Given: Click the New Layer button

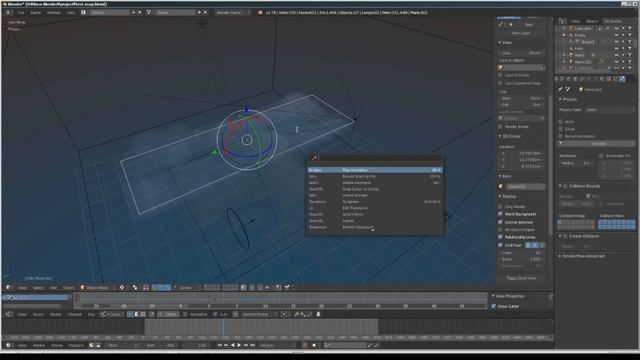Looking at the screenshot, I should [x=521, y=33].
